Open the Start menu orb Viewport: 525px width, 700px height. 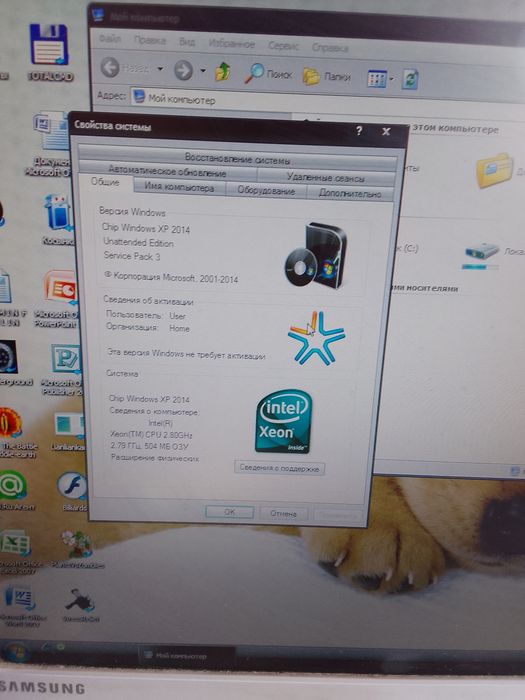tap(16, 653)
